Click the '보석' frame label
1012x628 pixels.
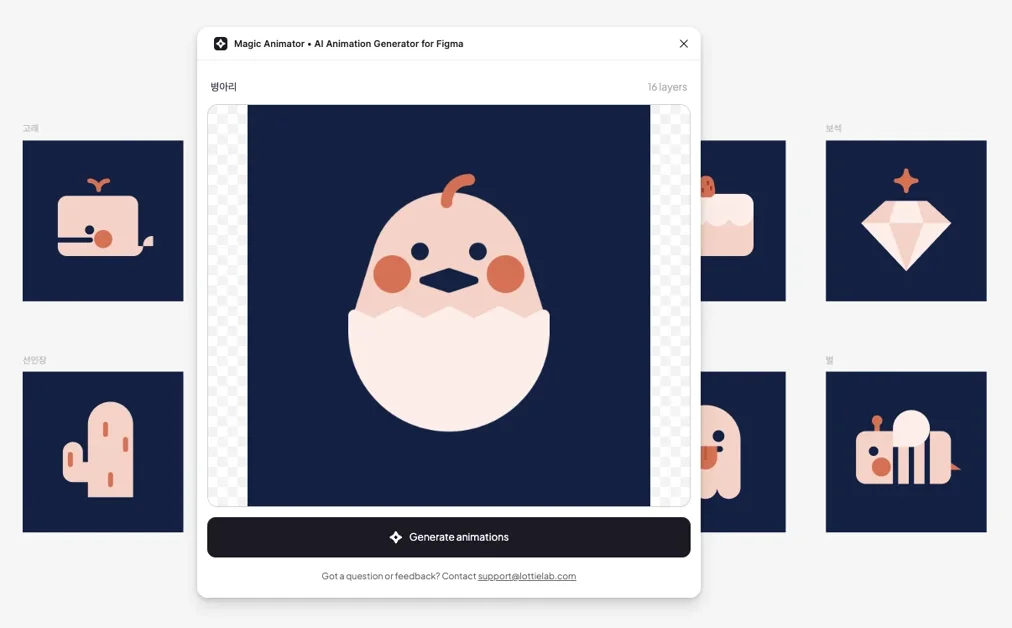(x=833, y=128)
